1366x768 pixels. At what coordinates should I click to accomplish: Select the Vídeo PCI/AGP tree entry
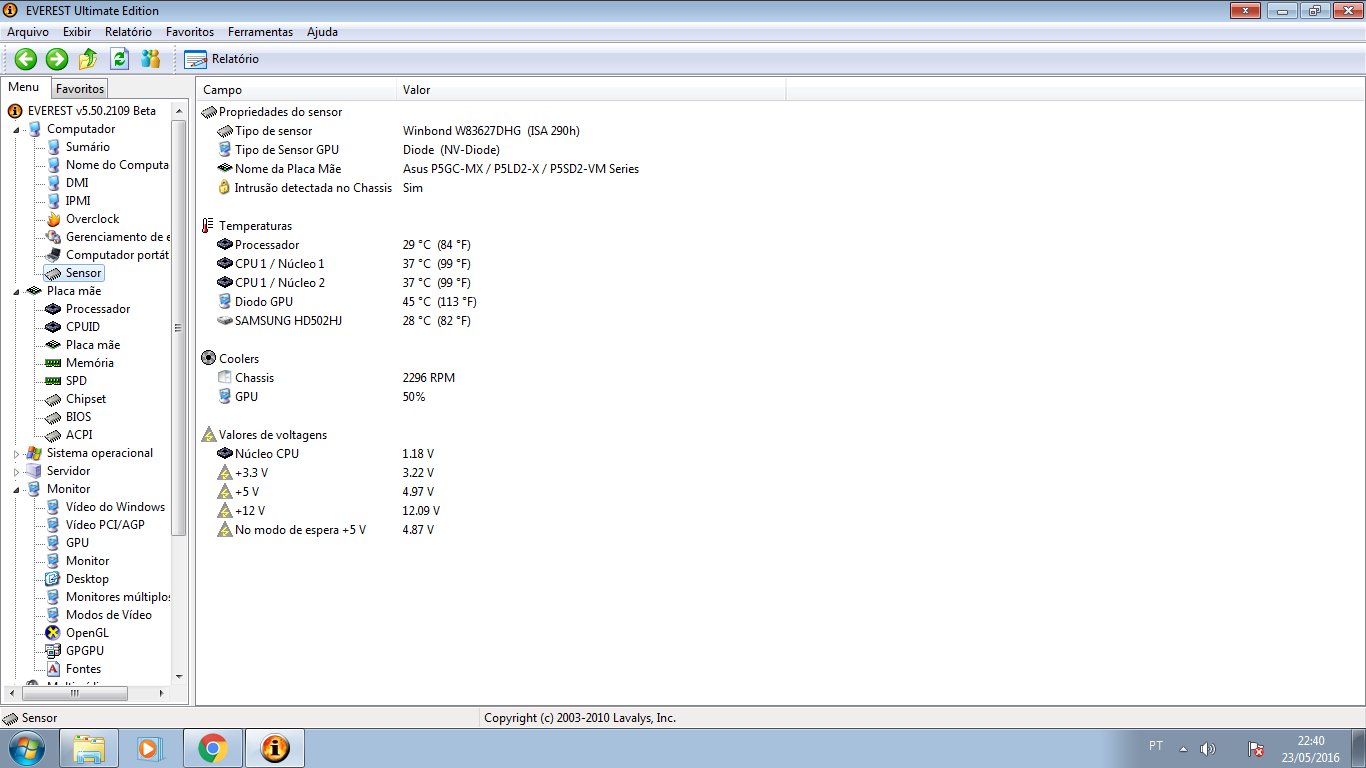tap(95, 525)
